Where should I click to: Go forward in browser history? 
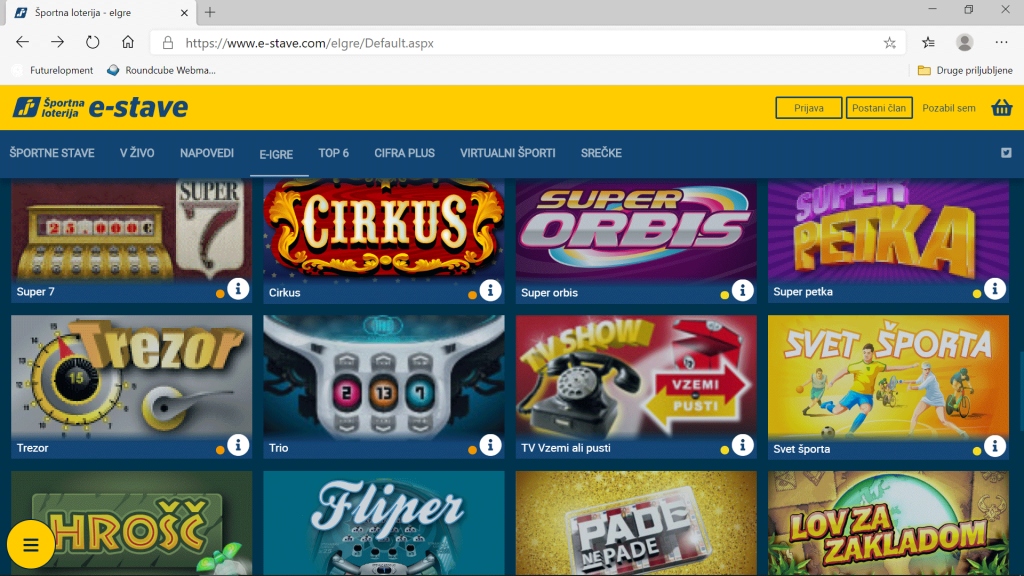pyautogui.click(x=57, y=42)
